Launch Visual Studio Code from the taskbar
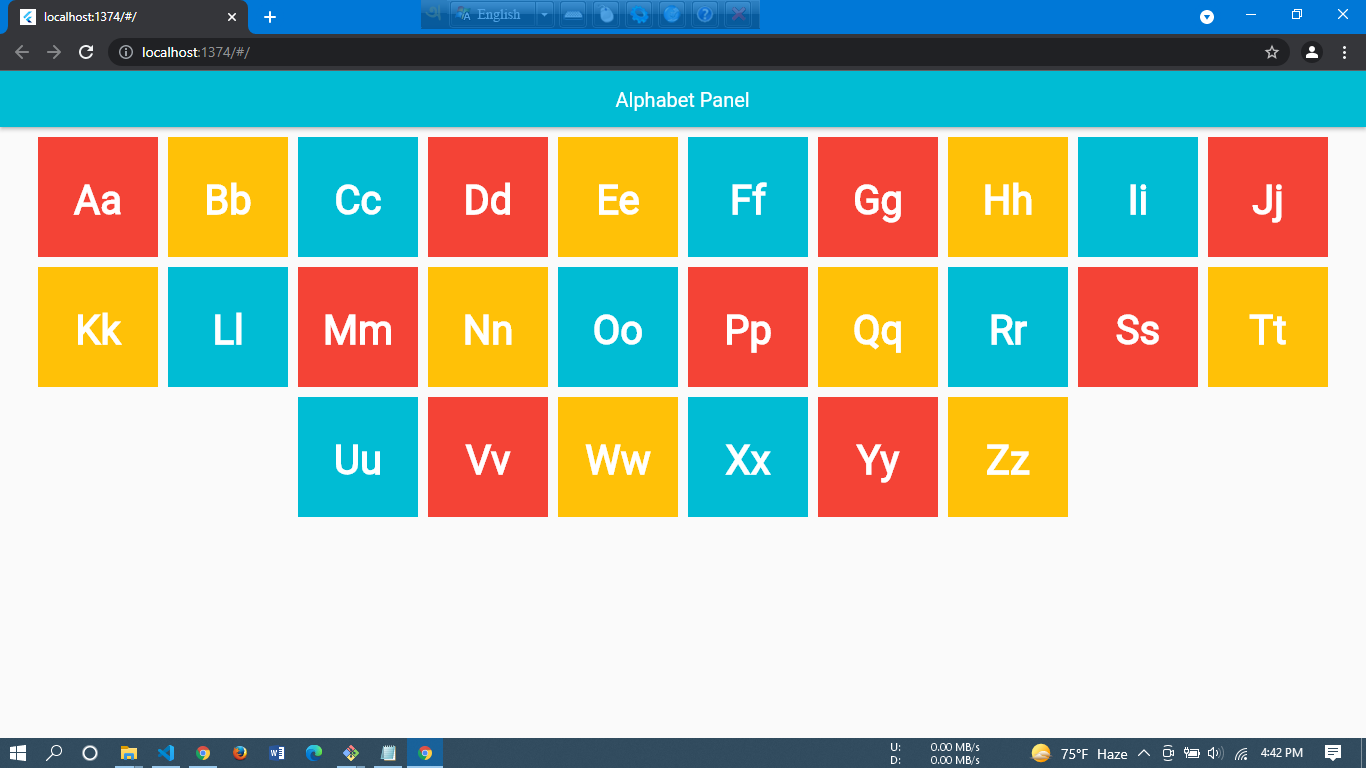Image resolution: width=1366 pixels, height=768 pixels. click(166, 753)
